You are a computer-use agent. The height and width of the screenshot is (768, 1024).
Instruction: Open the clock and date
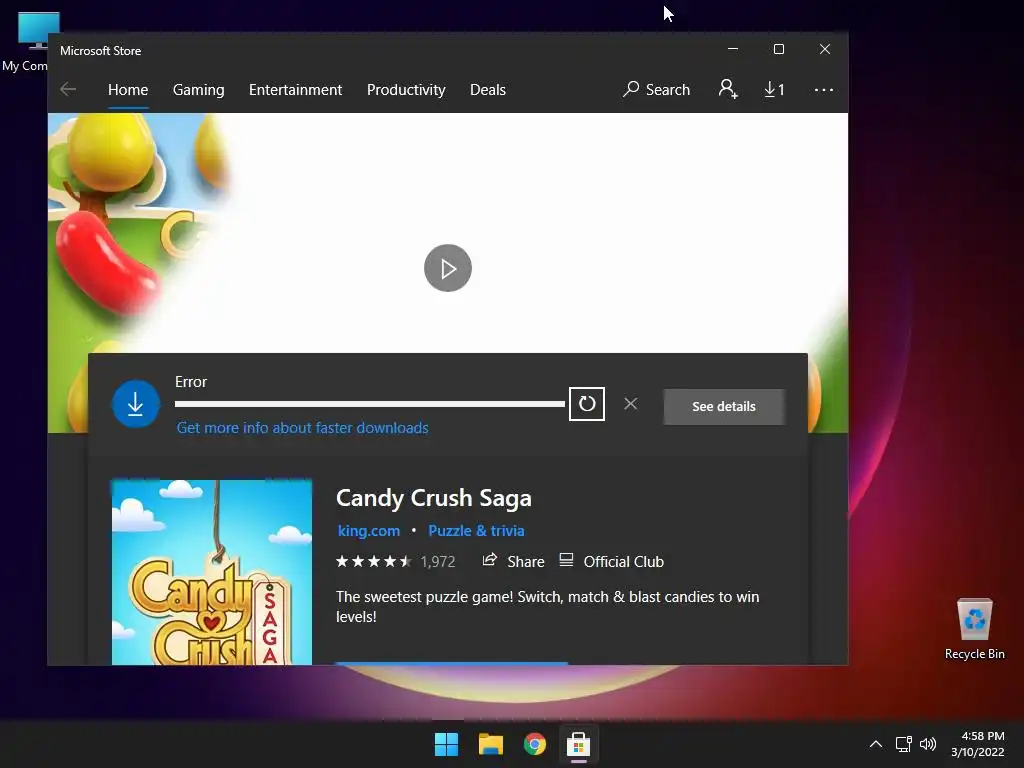[x=978, y=744]
